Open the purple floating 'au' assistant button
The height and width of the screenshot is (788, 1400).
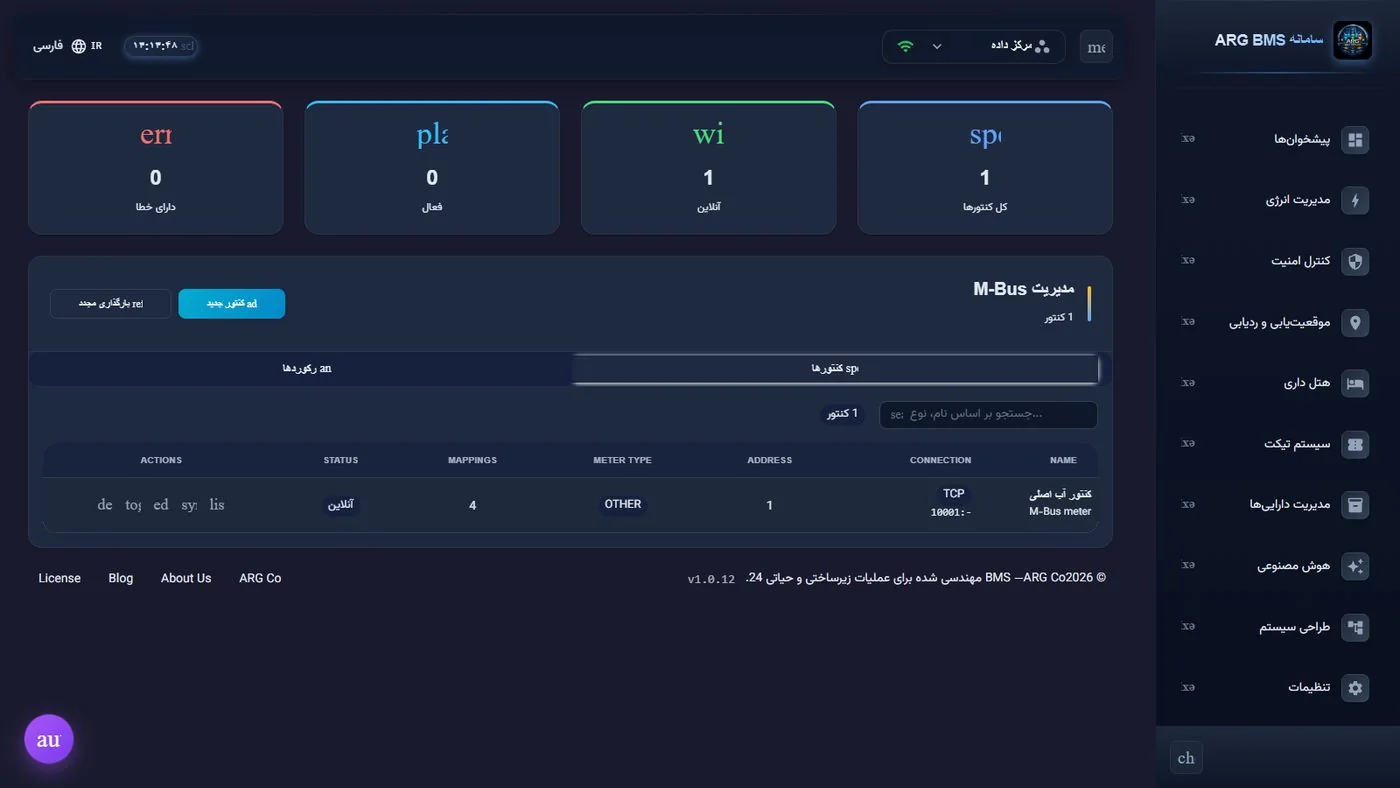click(x=49, y=740)
